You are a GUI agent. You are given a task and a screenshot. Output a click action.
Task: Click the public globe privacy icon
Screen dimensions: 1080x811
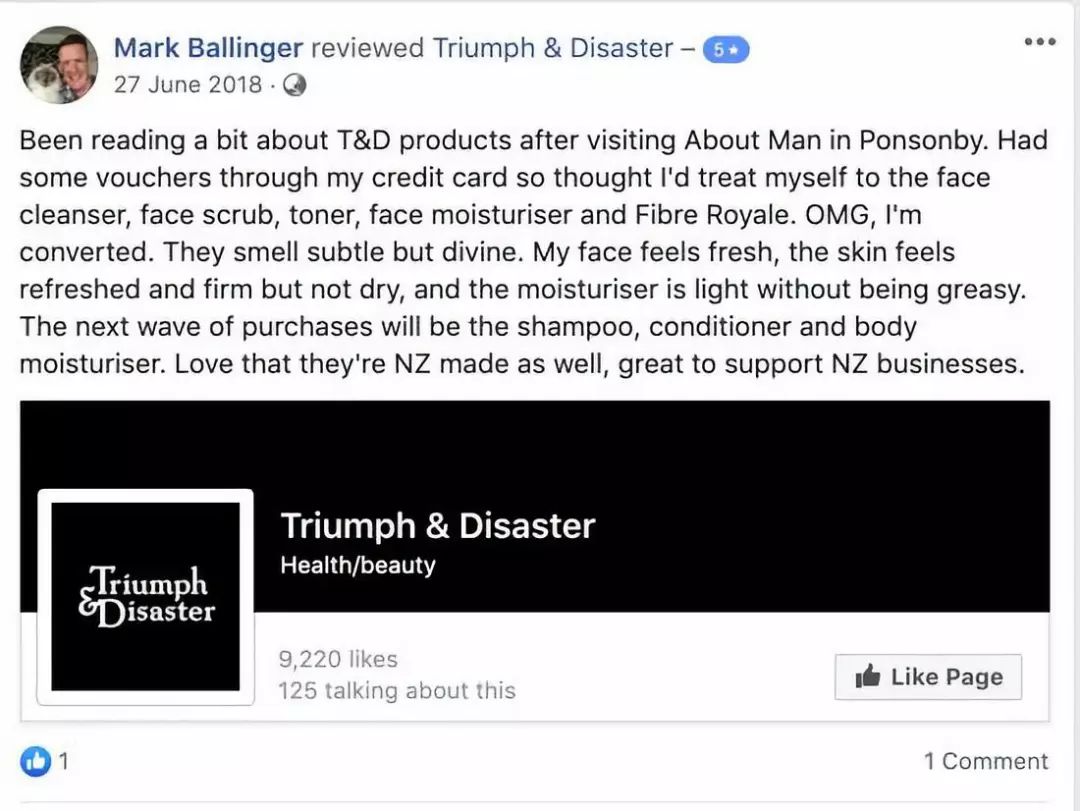point(294,85)
